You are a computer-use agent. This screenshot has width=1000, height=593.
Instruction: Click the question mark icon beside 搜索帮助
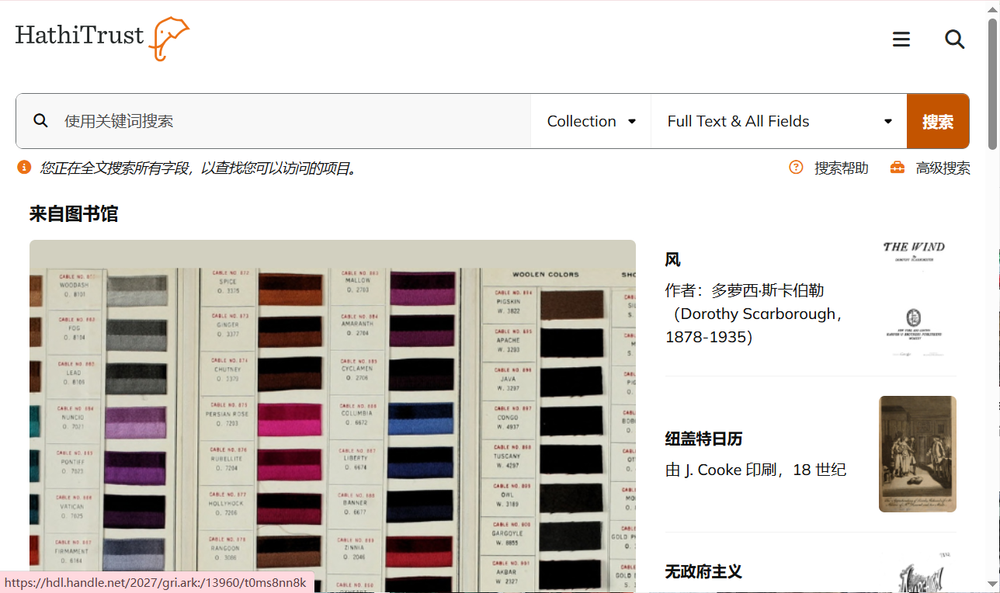[x=795, y=168]
